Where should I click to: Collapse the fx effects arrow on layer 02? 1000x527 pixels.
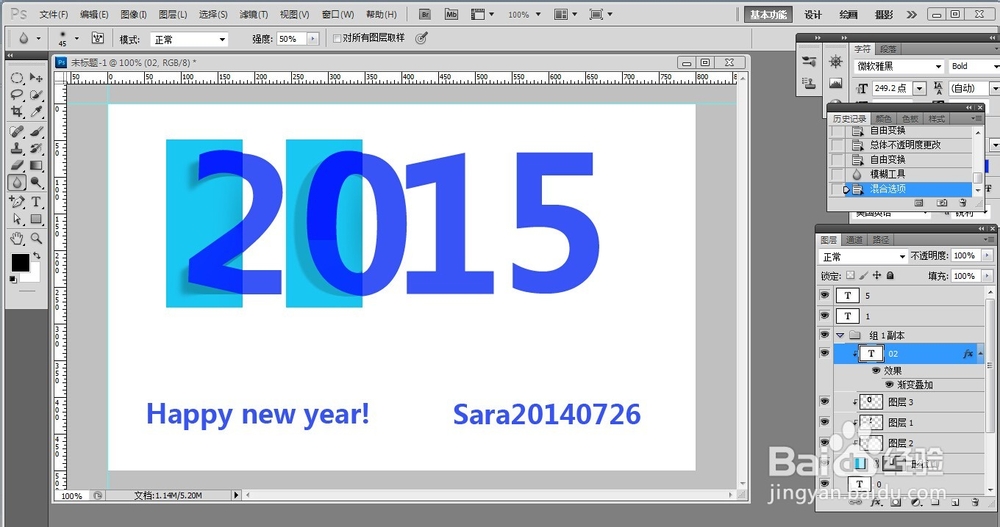pyautogui.click(x=980, y=353)
